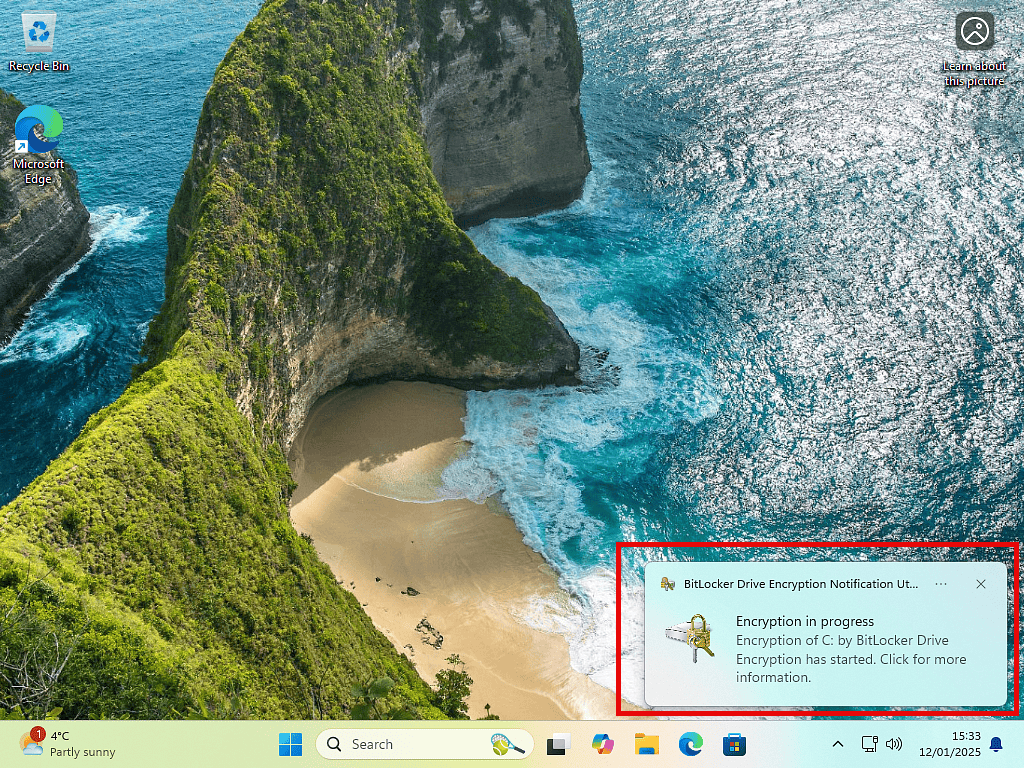Dismiss the BitLocker notification toast
1024x768 pixels.
[x=981, y=584]
